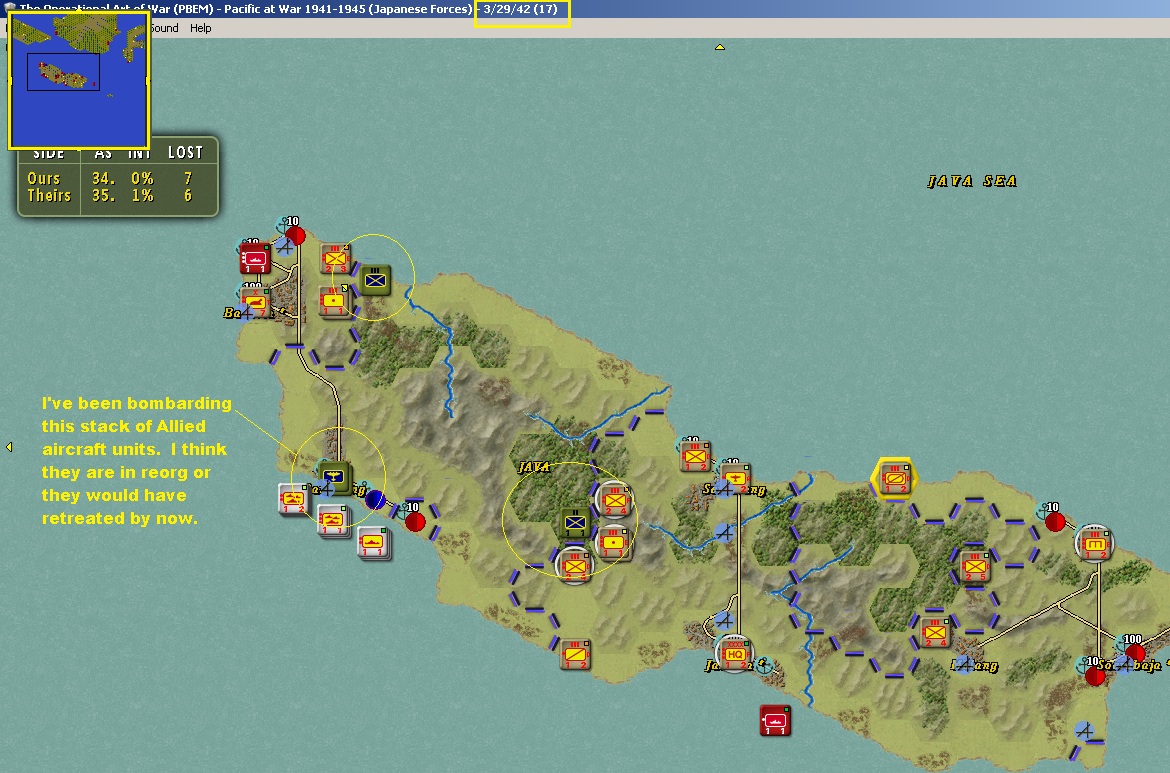Select the southeasternmost white naval unit 1-1
1170x773 pixels.
tap(373, 542)
